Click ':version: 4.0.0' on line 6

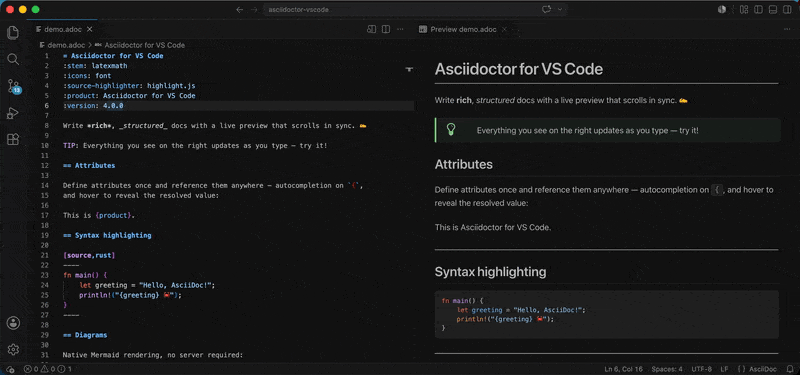93,106
